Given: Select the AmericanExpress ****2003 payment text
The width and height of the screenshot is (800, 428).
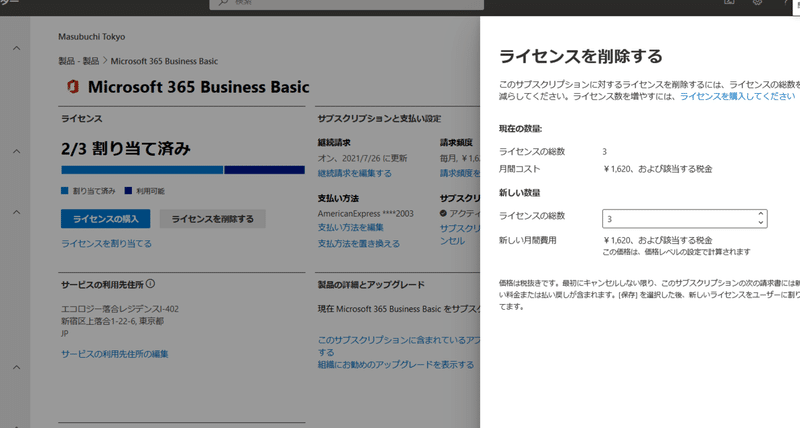Looking at the screenshot, I should (x=365, y=214).
